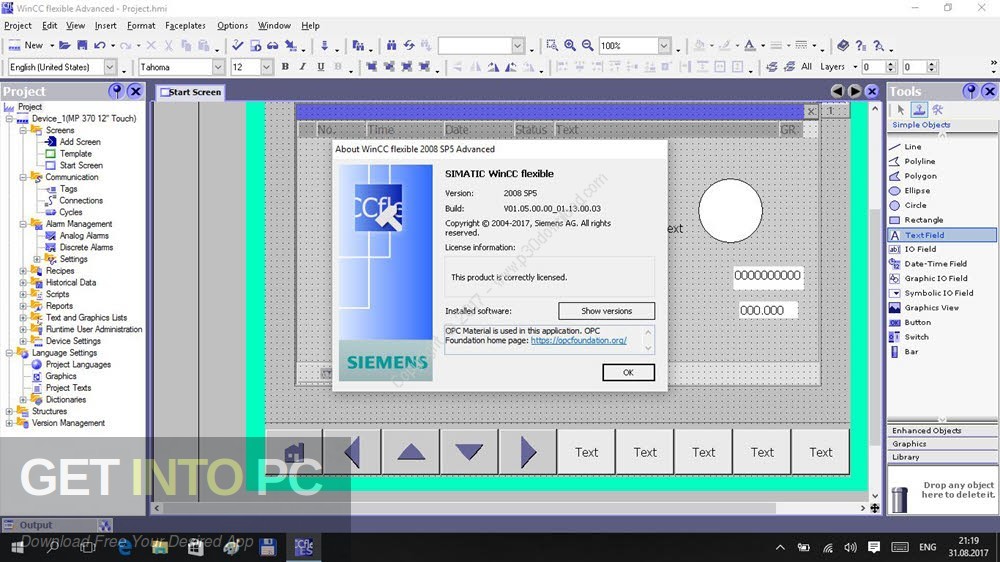This screenshot has height=562, width=1000.
Task: Click the taskbar volume icon
Action: pyautogui.click(x=850, y=547)
